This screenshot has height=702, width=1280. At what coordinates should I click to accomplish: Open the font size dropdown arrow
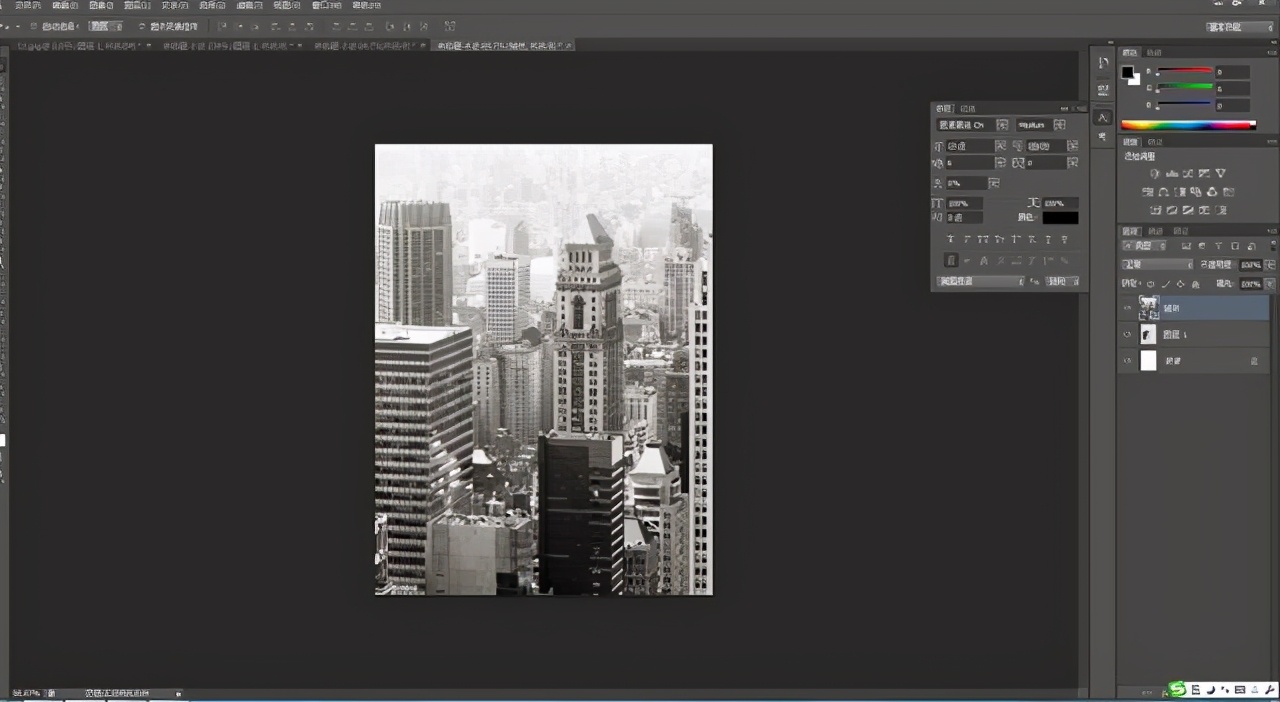click(1000, 146)
